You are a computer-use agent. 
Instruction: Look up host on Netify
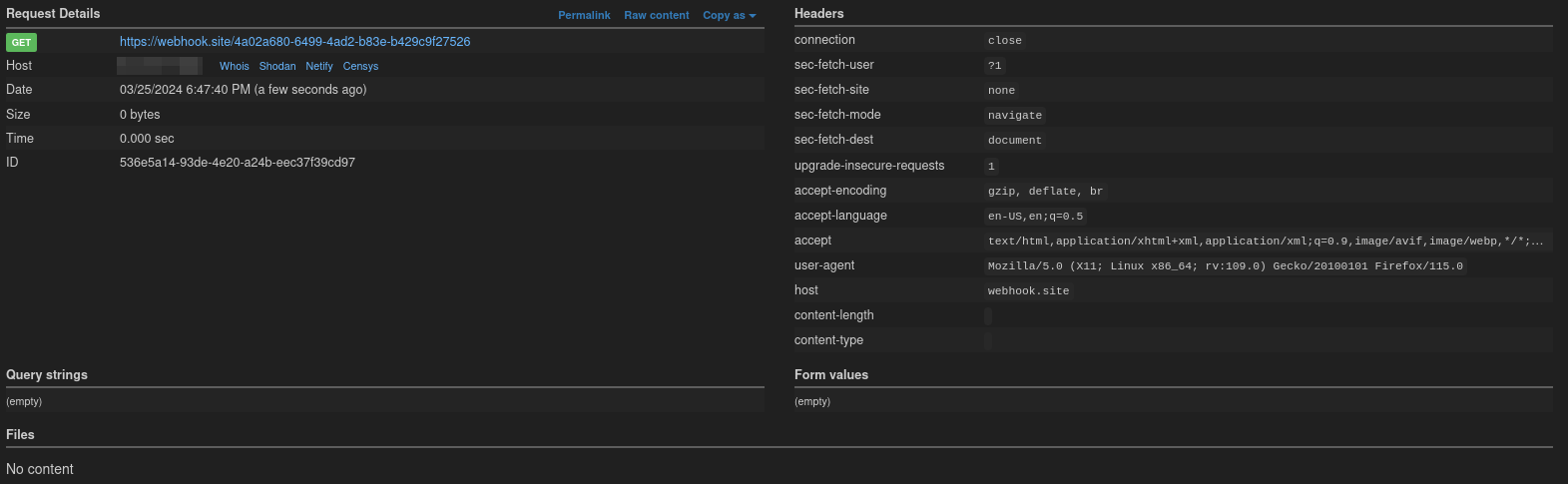pyautogui.click(x=319, y=66)
